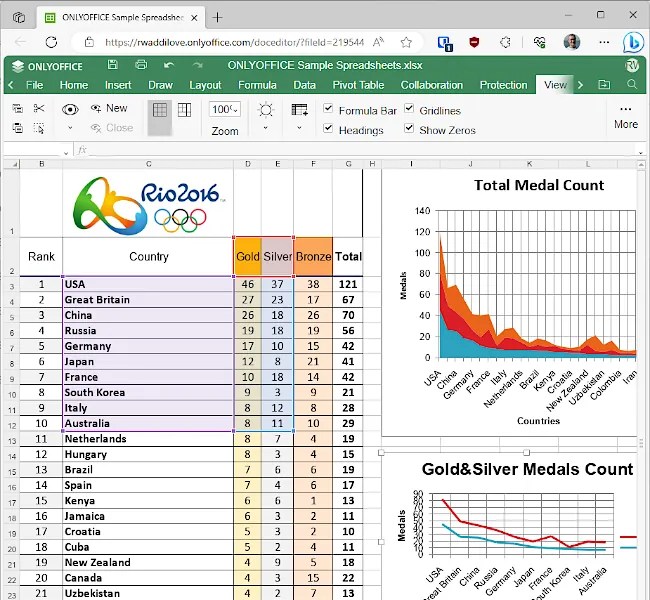Click the Paste icon
The image size is (650, 600).
pyautogui.click(x=18, y=128)
